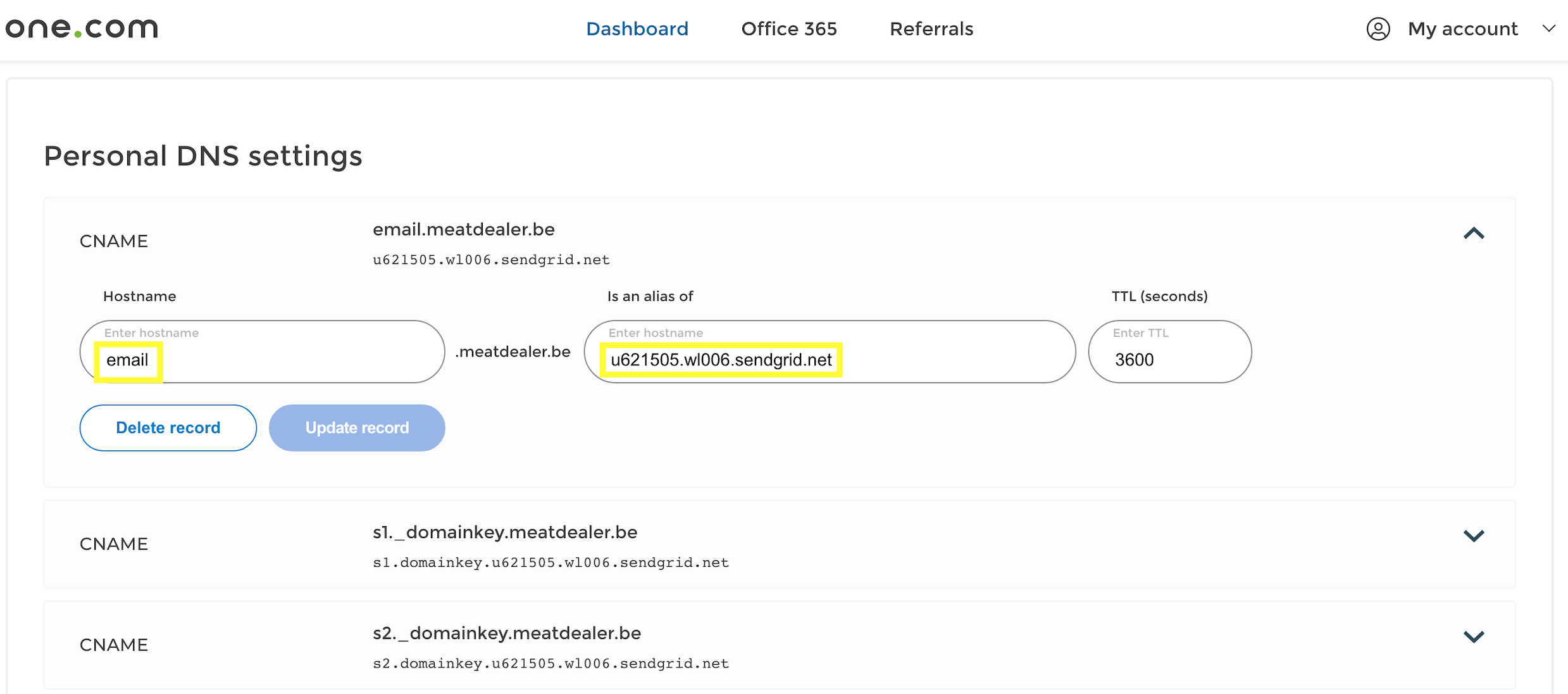Select the s1._domainkey.meatdealer.be record row
This screenshot has height=694, width=1568.
click(x=780, y=545)
